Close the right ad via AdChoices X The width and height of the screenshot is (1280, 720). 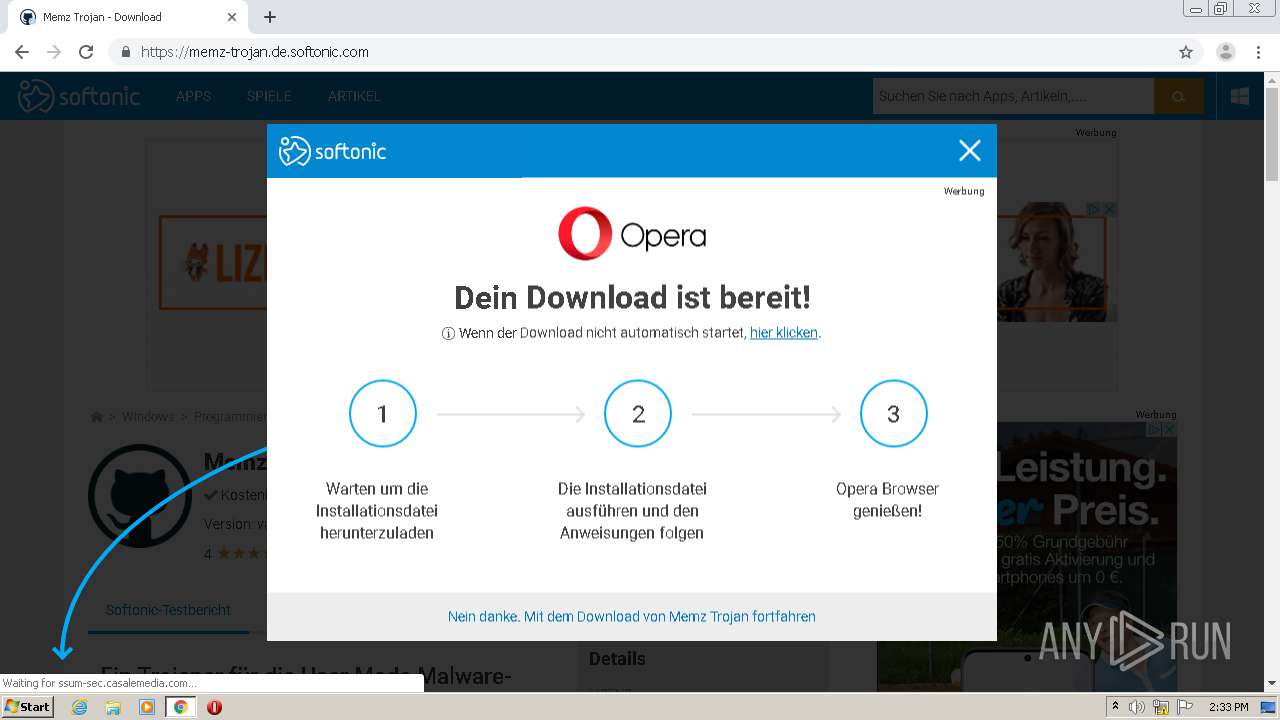click(1167, 429)
